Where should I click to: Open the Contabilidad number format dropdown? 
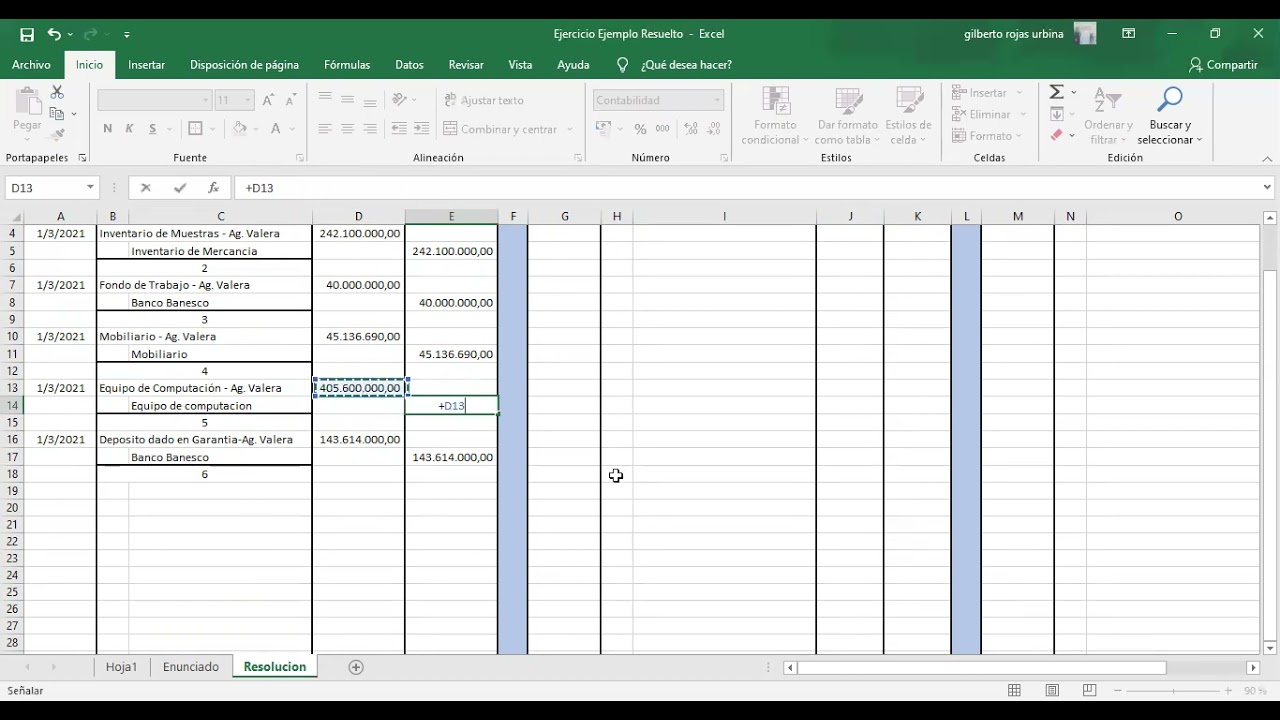point(717,100)
